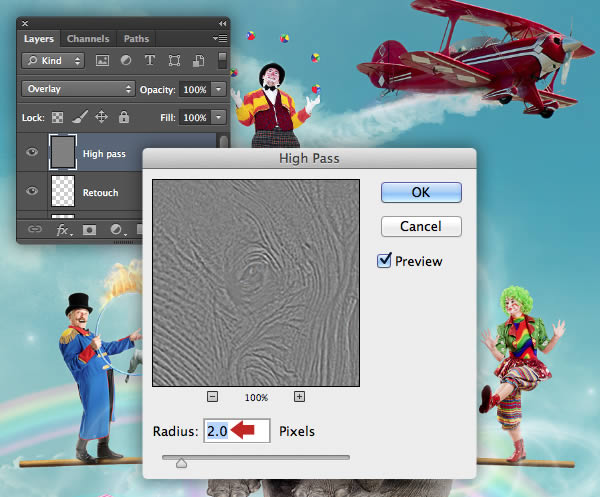Click the Radius value input field

(x=237, y=431)
